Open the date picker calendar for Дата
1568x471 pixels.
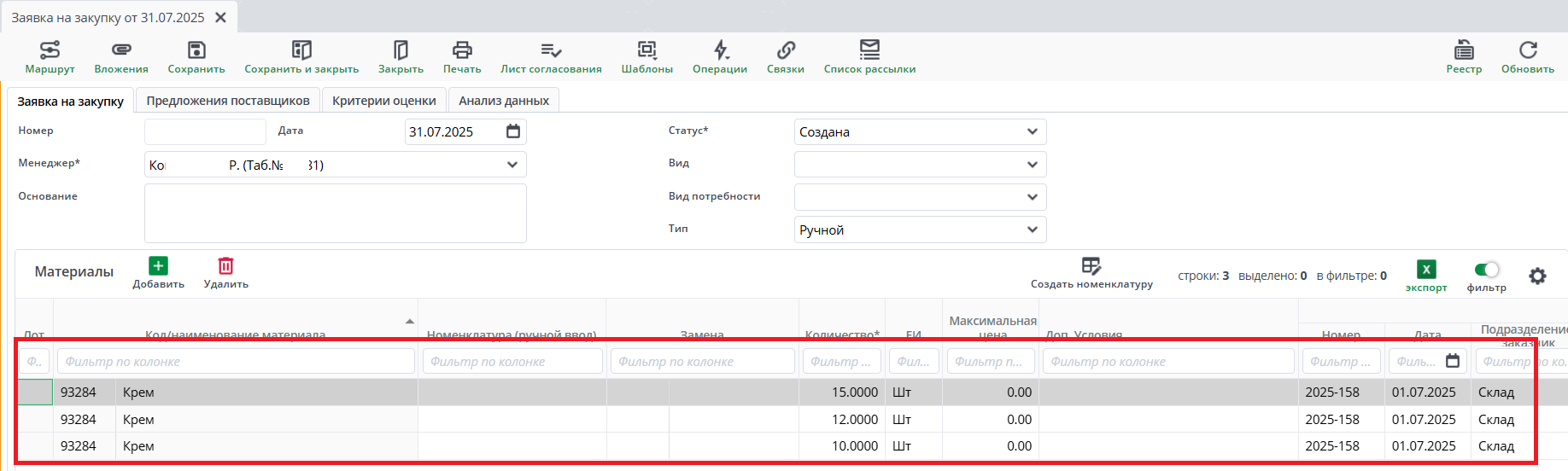click(x=512, y=131)
